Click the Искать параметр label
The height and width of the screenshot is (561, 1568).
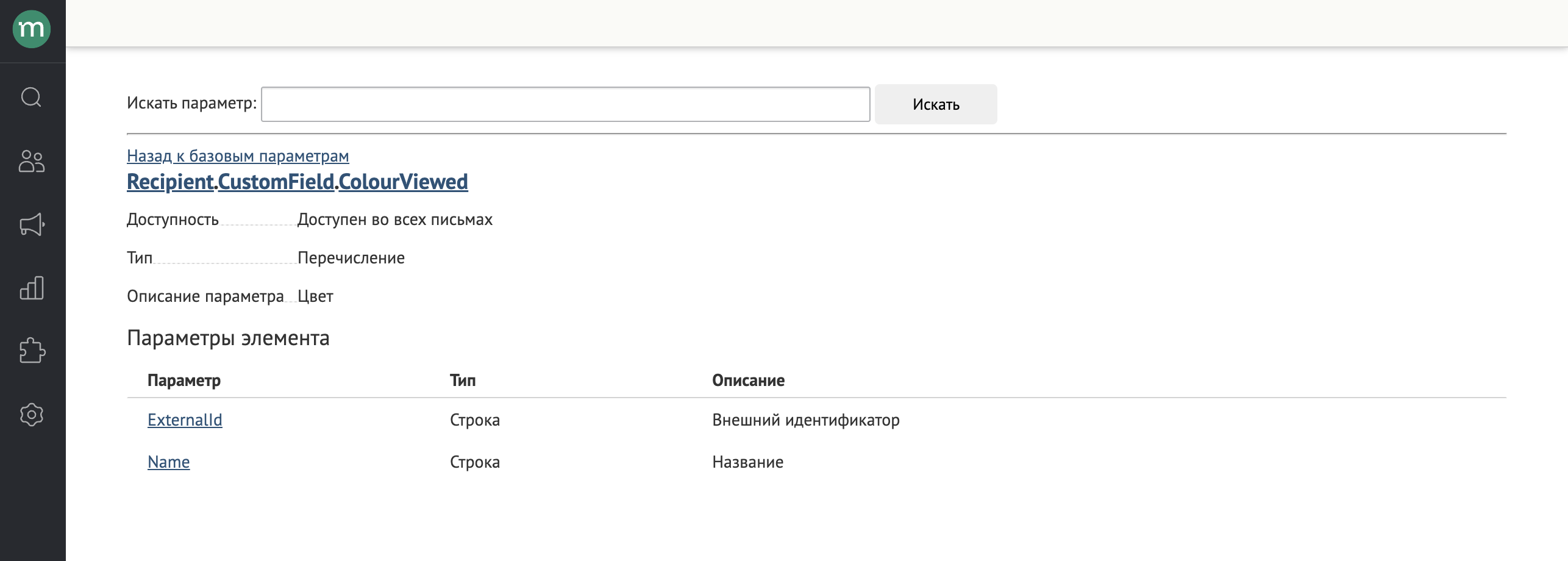tap(192, 103)
